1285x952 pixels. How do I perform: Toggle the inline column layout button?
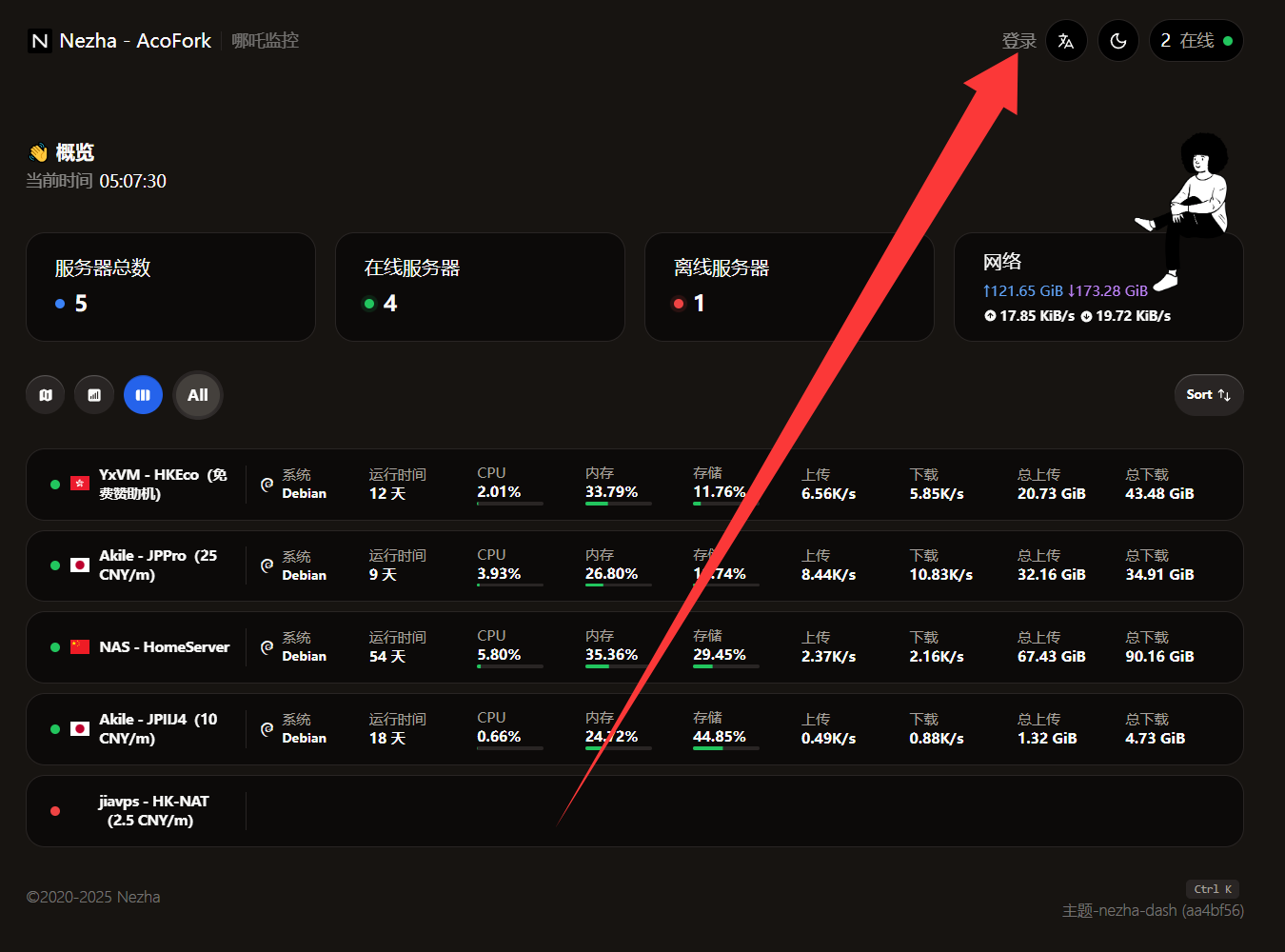pyautogui.click(x=143, y=395)
